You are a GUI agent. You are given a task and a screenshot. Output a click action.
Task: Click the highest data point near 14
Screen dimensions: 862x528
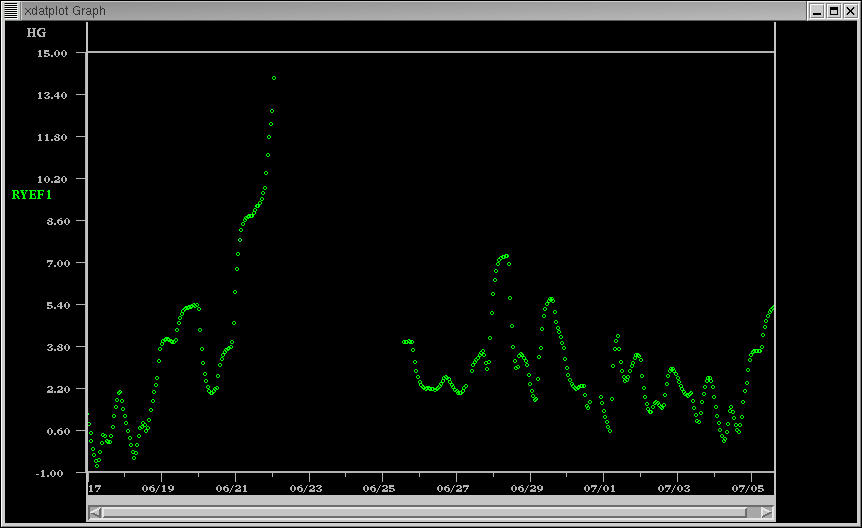(274, 78)
